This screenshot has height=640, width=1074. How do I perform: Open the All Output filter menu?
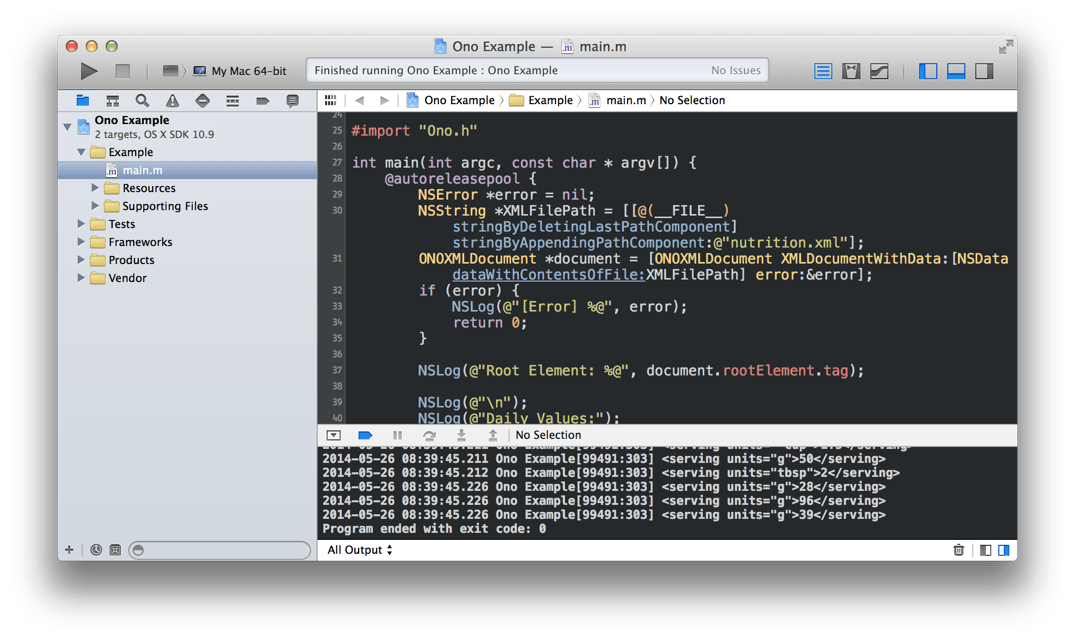(x=357, y=549)
